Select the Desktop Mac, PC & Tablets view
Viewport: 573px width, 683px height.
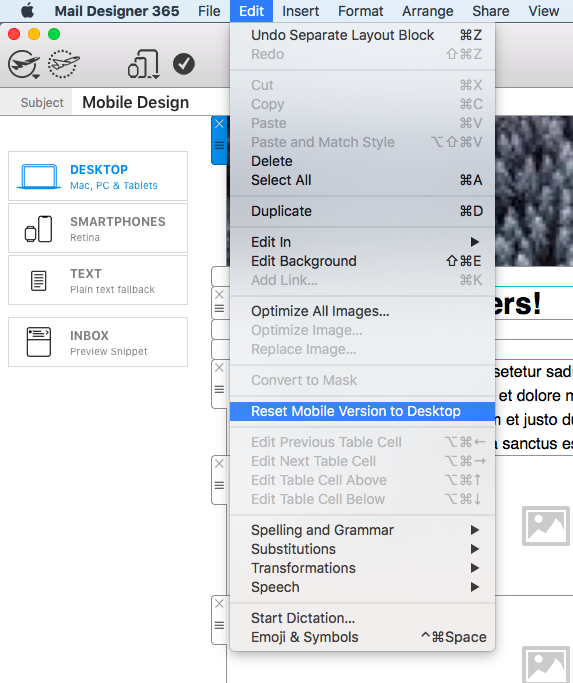click(x=98, y=176)
